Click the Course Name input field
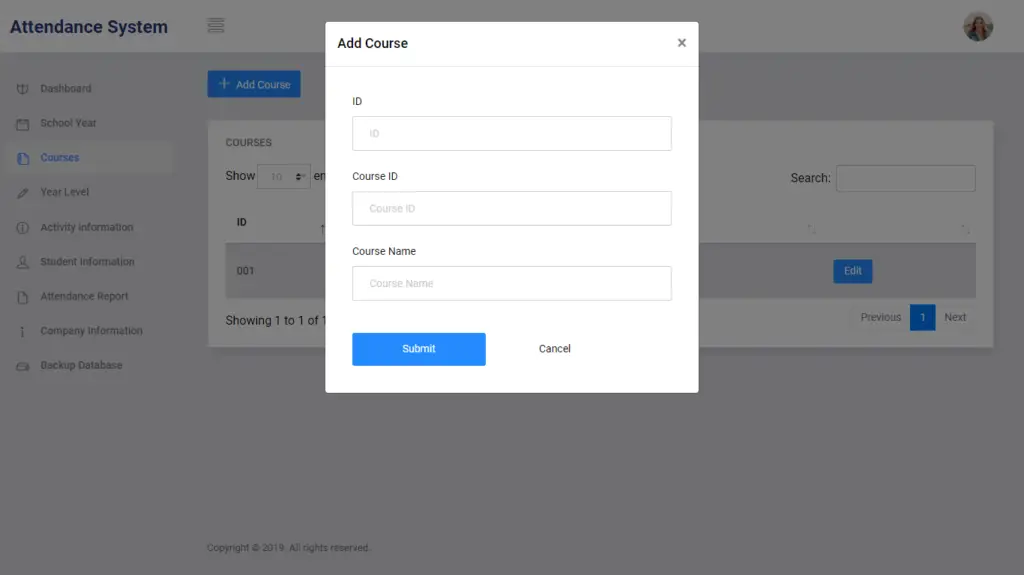The height and width of the screenshot is (575, 1024). (x=511, y=284)
